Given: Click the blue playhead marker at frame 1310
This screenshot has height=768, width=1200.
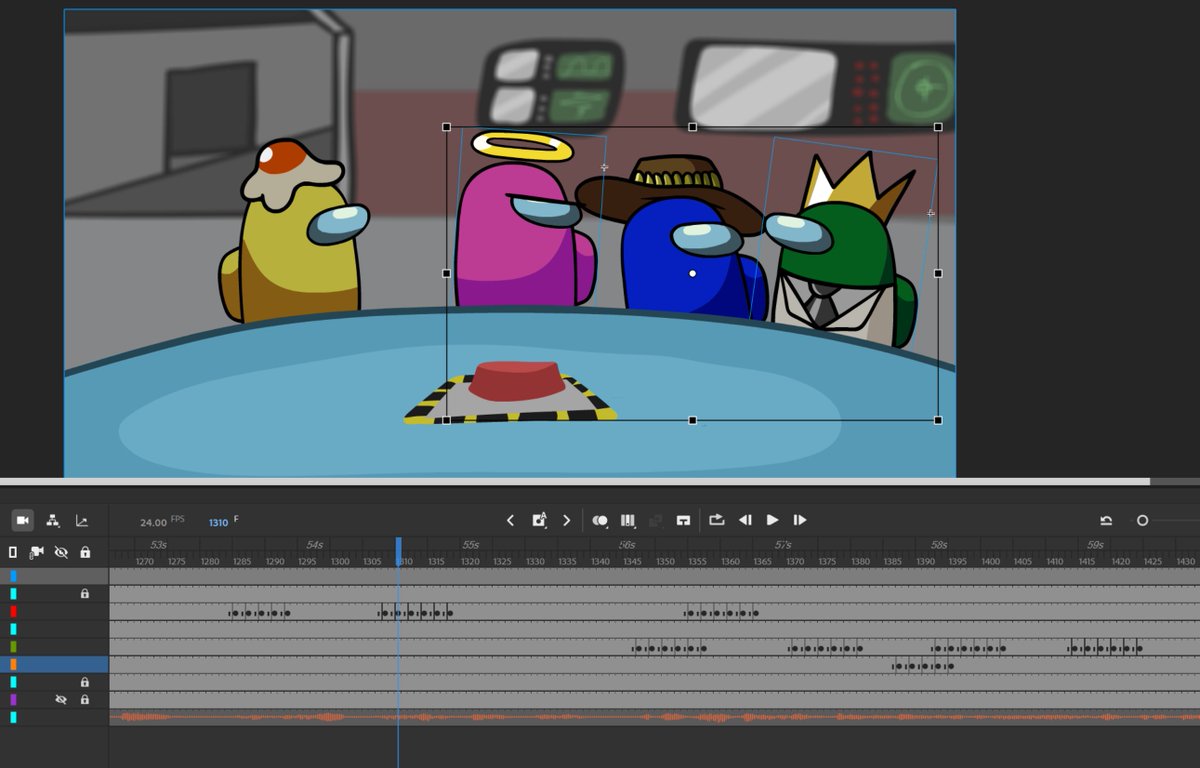Looking at the screenshot, I should [399, 551].
